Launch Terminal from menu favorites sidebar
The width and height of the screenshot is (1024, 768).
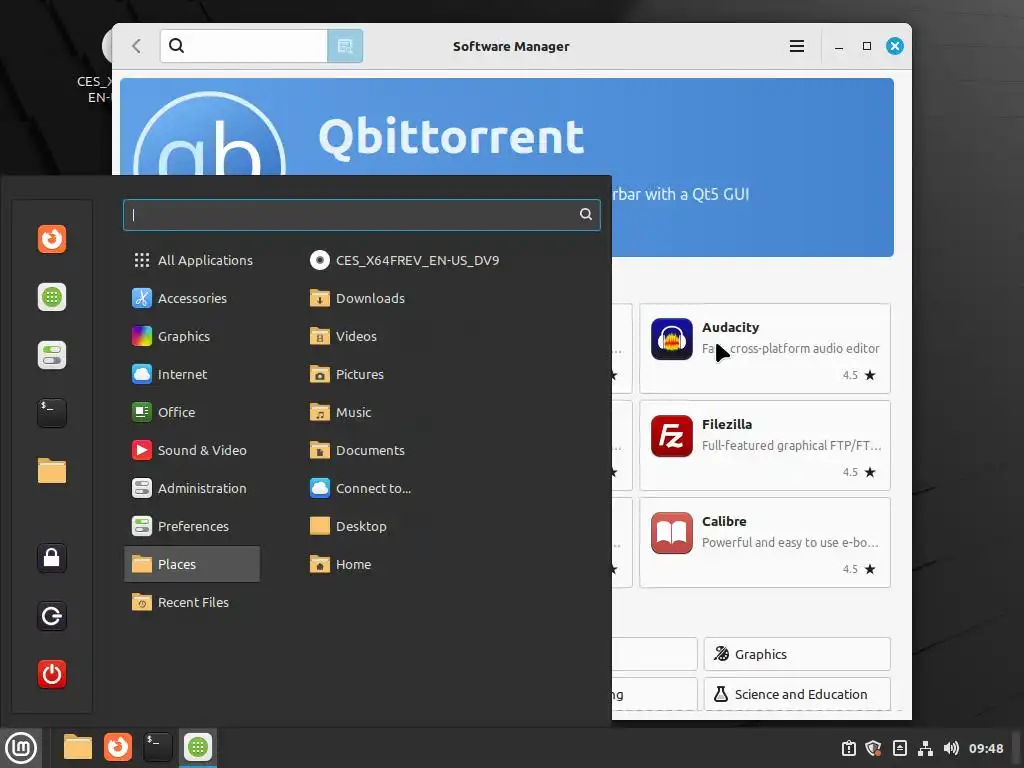point(52,413)
